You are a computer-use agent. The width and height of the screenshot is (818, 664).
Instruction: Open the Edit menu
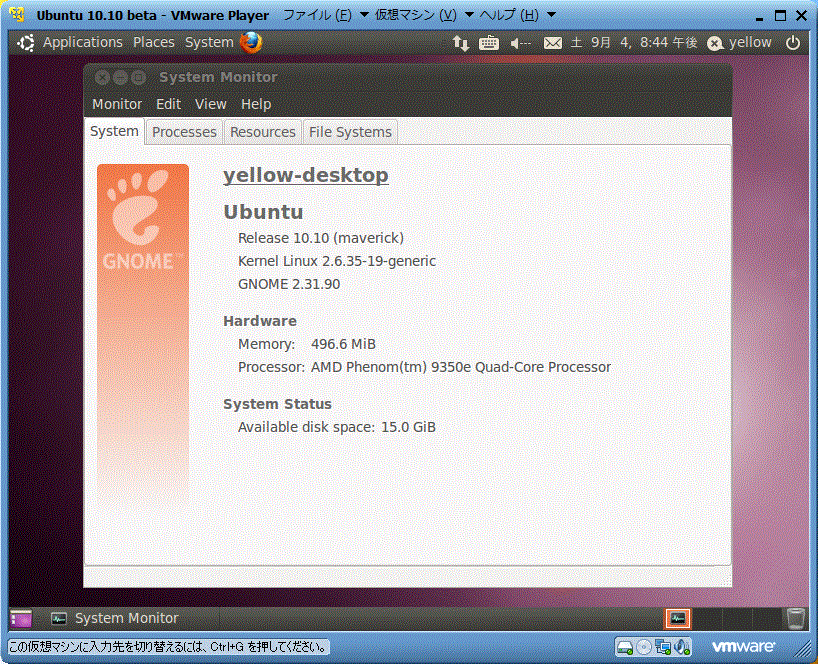[169, 104]
